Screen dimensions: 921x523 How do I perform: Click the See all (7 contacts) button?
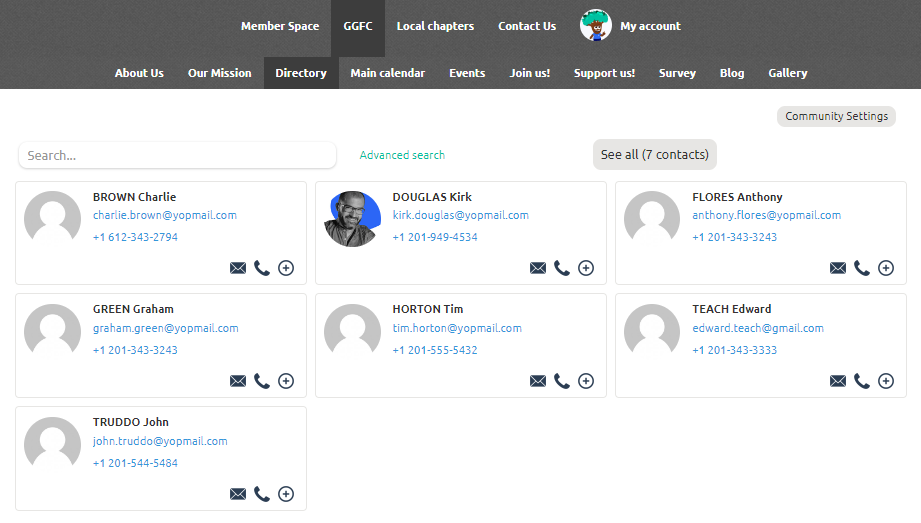[x=654, y=155]
